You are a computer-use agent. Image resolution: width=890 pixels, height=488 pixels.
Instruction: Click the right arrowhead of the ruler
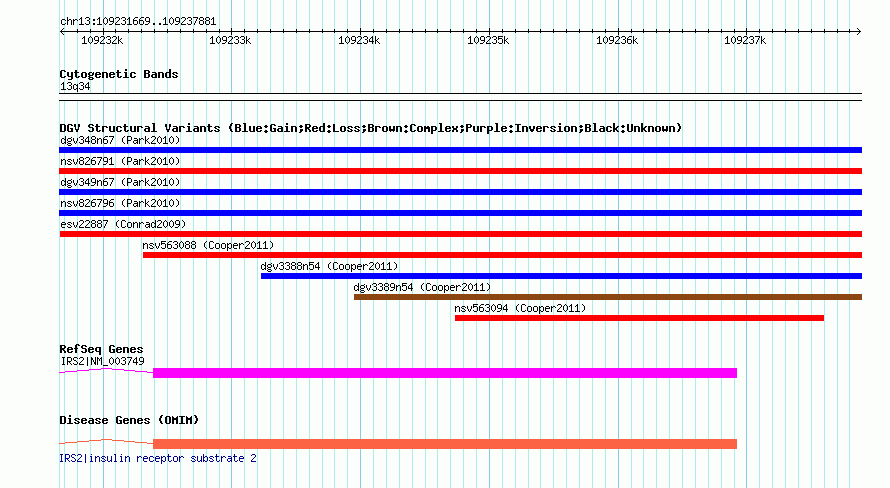coord(859,32)
